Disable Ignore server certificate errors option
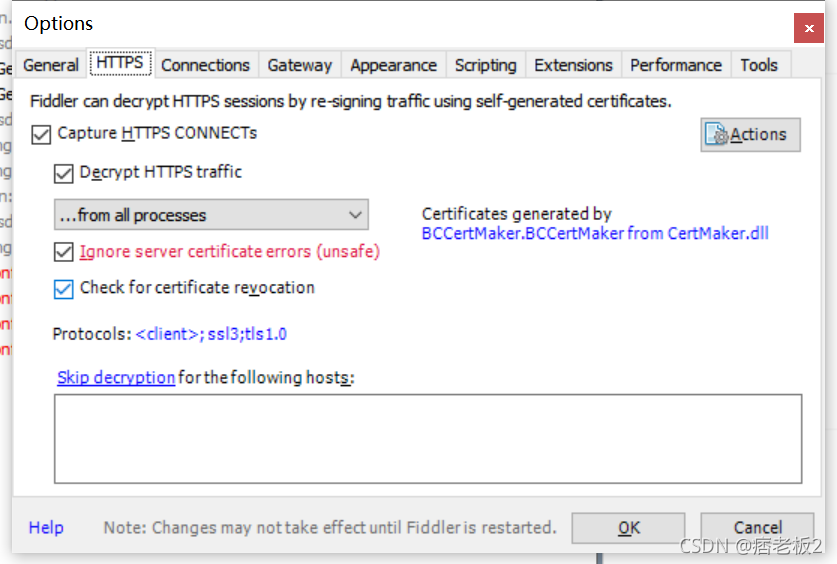The width and height of the screenshot is (837, 564). (x=64, y=252)
